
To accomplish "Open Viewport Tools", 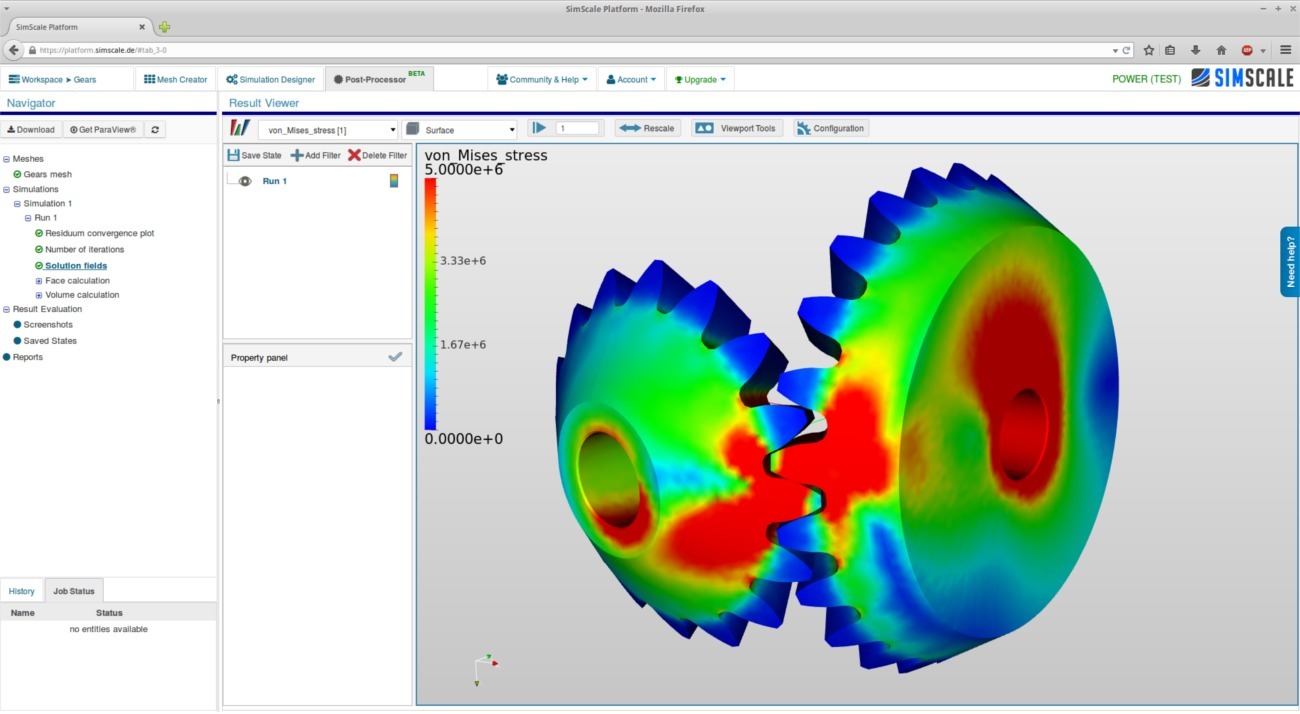I will [736, 128].
